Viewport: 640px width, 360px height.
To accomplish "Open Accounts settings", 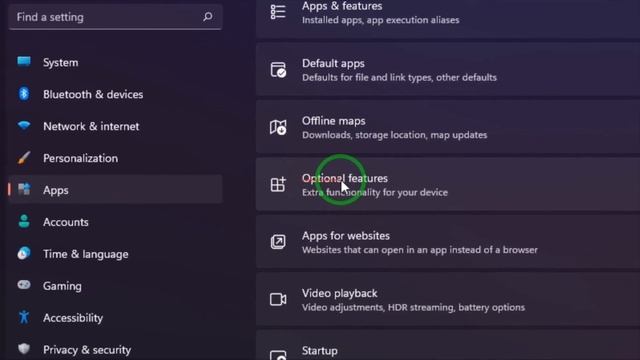I will [115, 222].
